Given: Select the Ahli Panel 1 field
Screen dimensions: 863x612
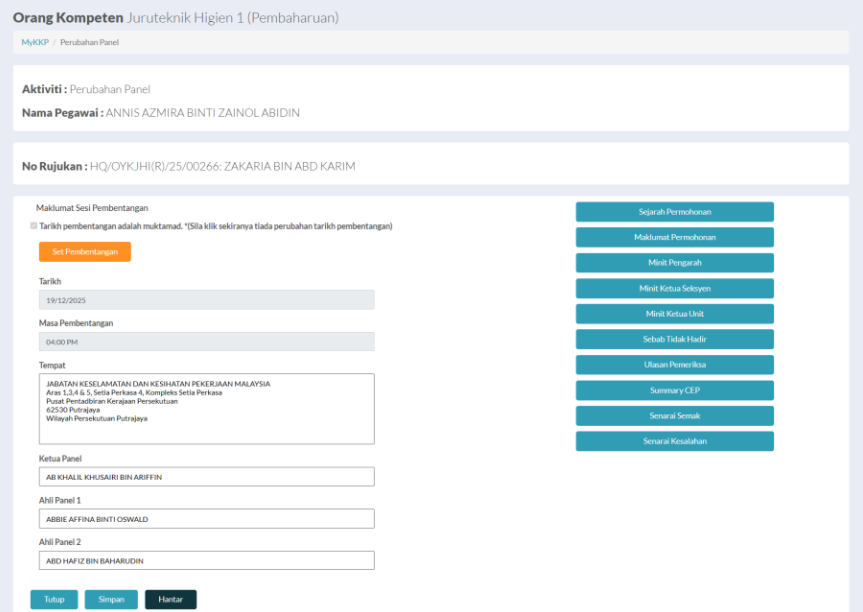Looking at the screenshot, I should pos(206,518).
